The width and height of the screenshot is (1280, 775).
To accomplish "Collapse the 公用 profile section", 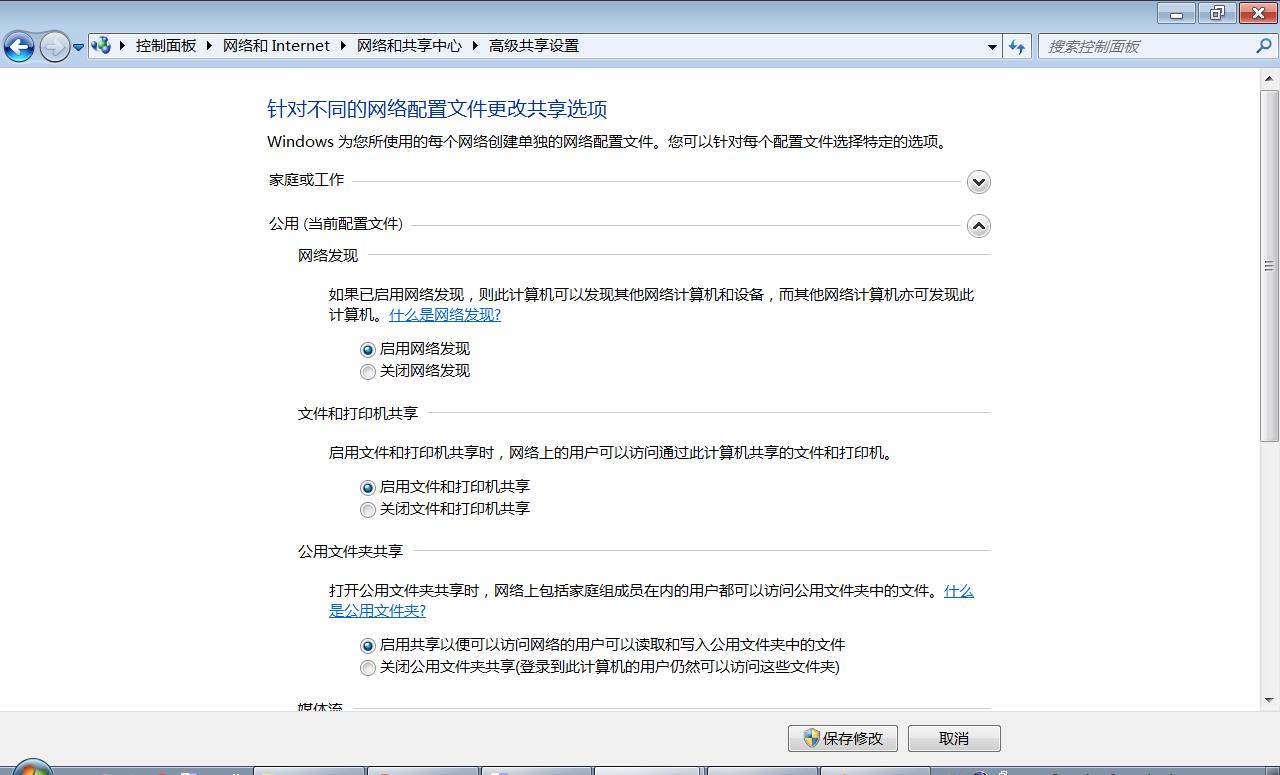I will pyautogui.click(x=977, y=226).
